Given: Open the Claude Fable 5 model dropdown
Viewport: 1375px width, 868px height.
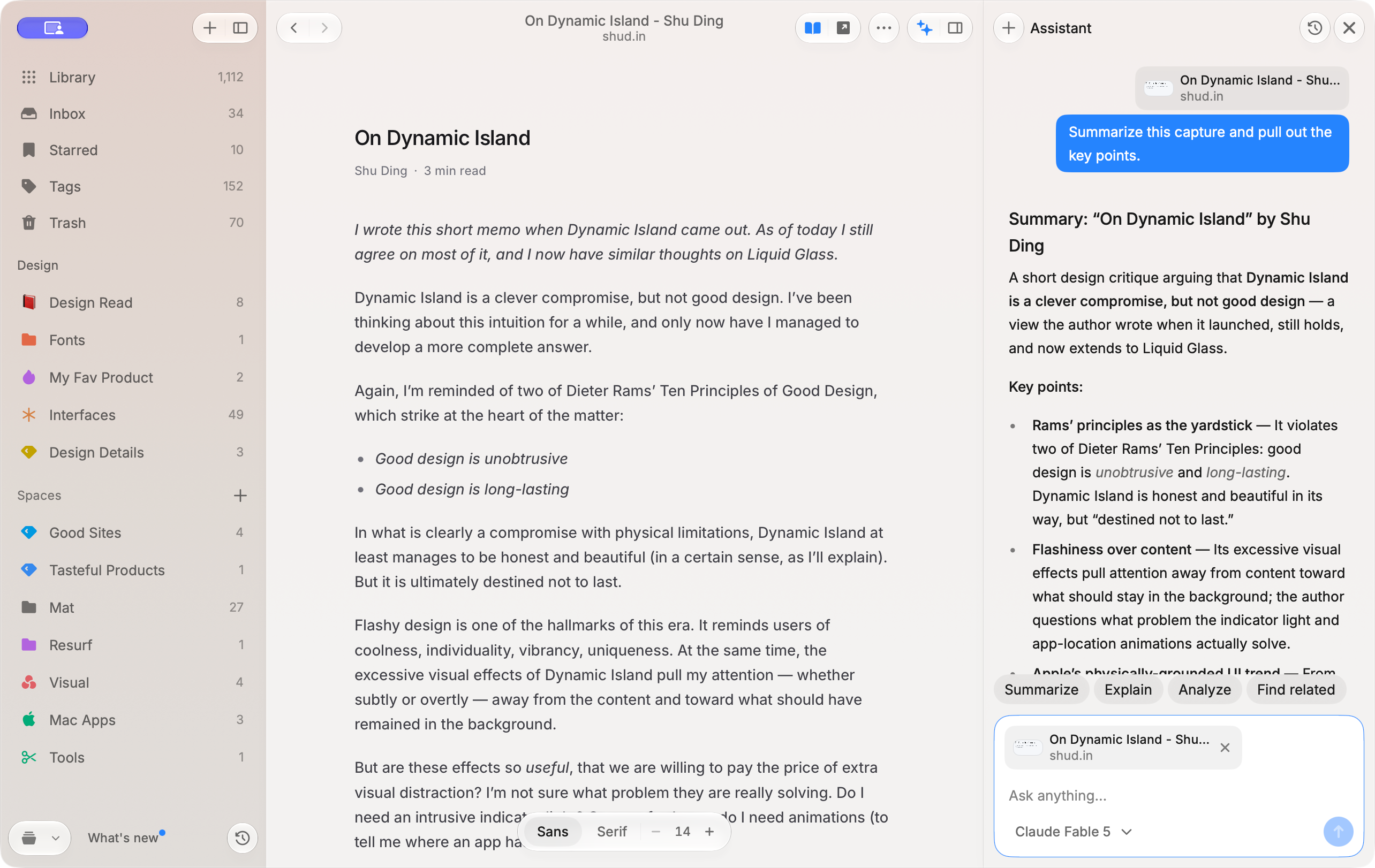Looking at the screenshot, I should click(x=1074, y=832).
